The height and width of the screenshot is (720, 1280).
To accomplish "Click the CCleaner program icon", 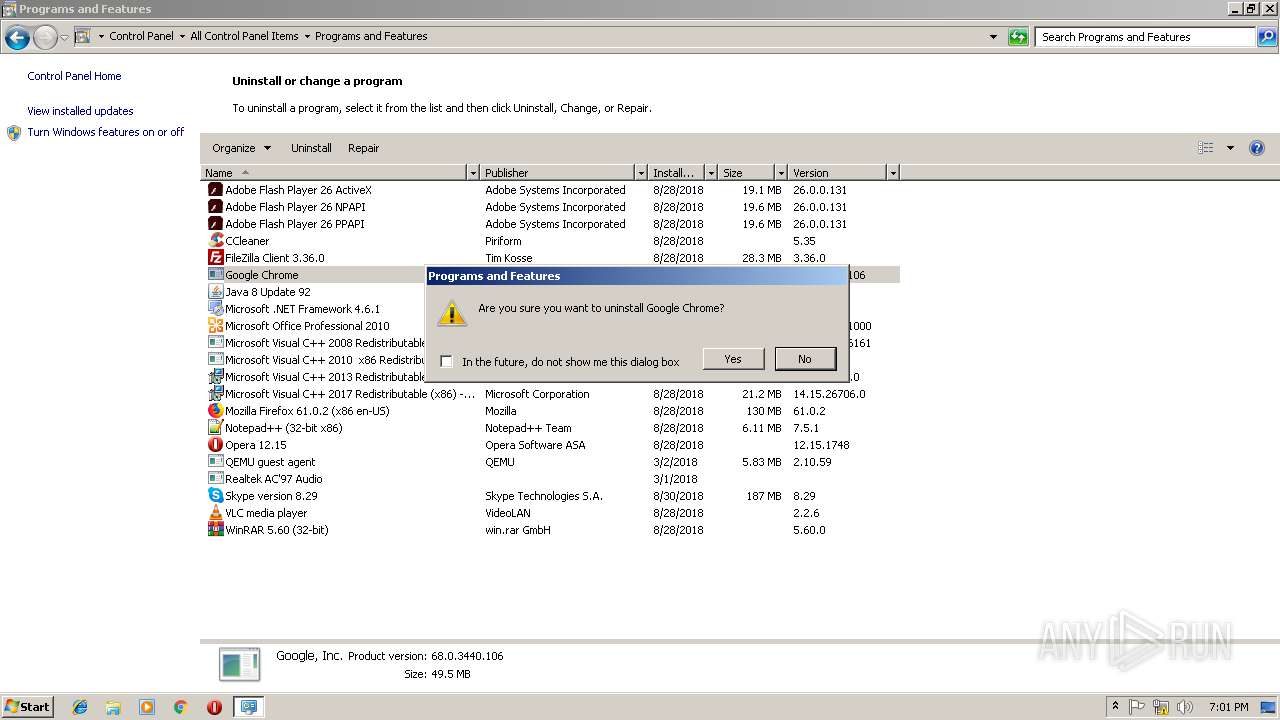I will (215, 241).
